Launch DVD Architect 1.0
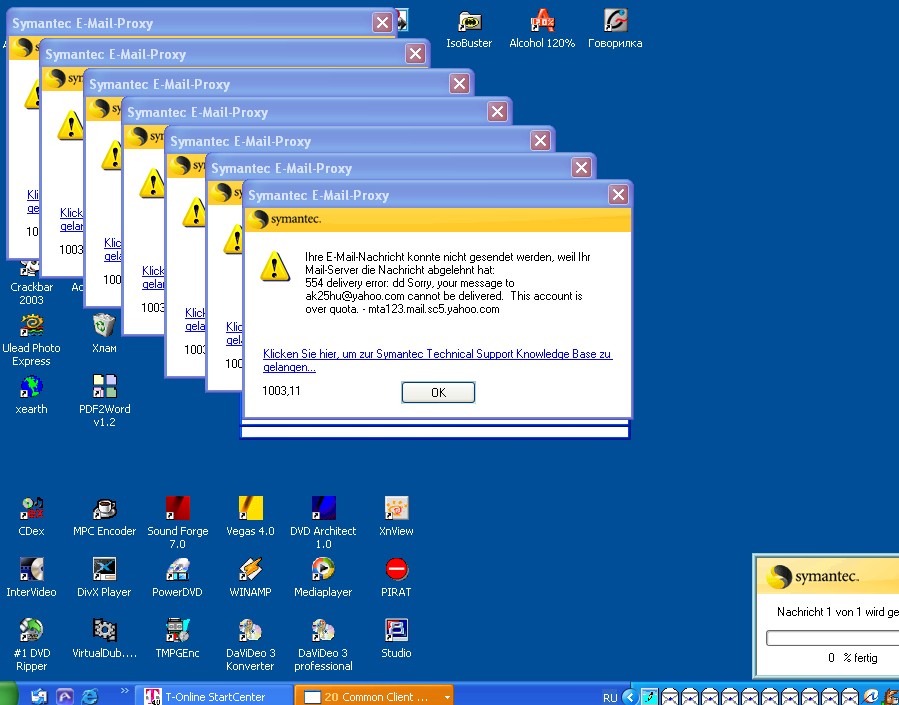This screenshot has width=899, height=705. (x=323, y=523)
